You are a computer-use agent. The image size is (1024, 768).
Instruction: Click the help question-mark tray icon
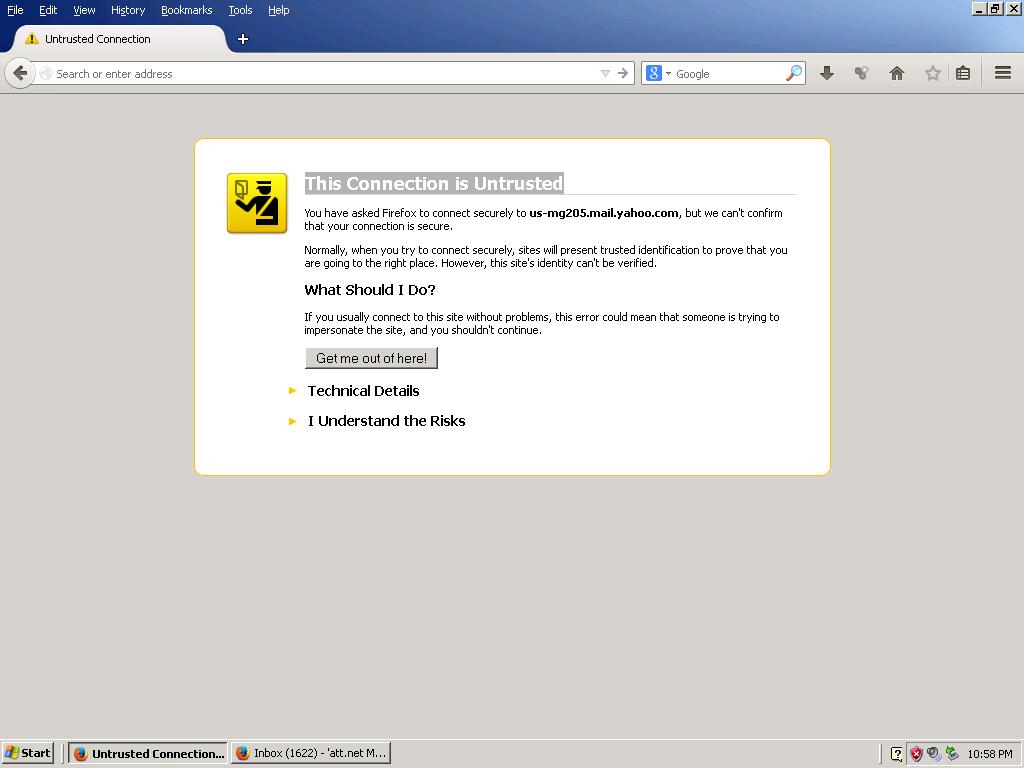pos(897,754)
